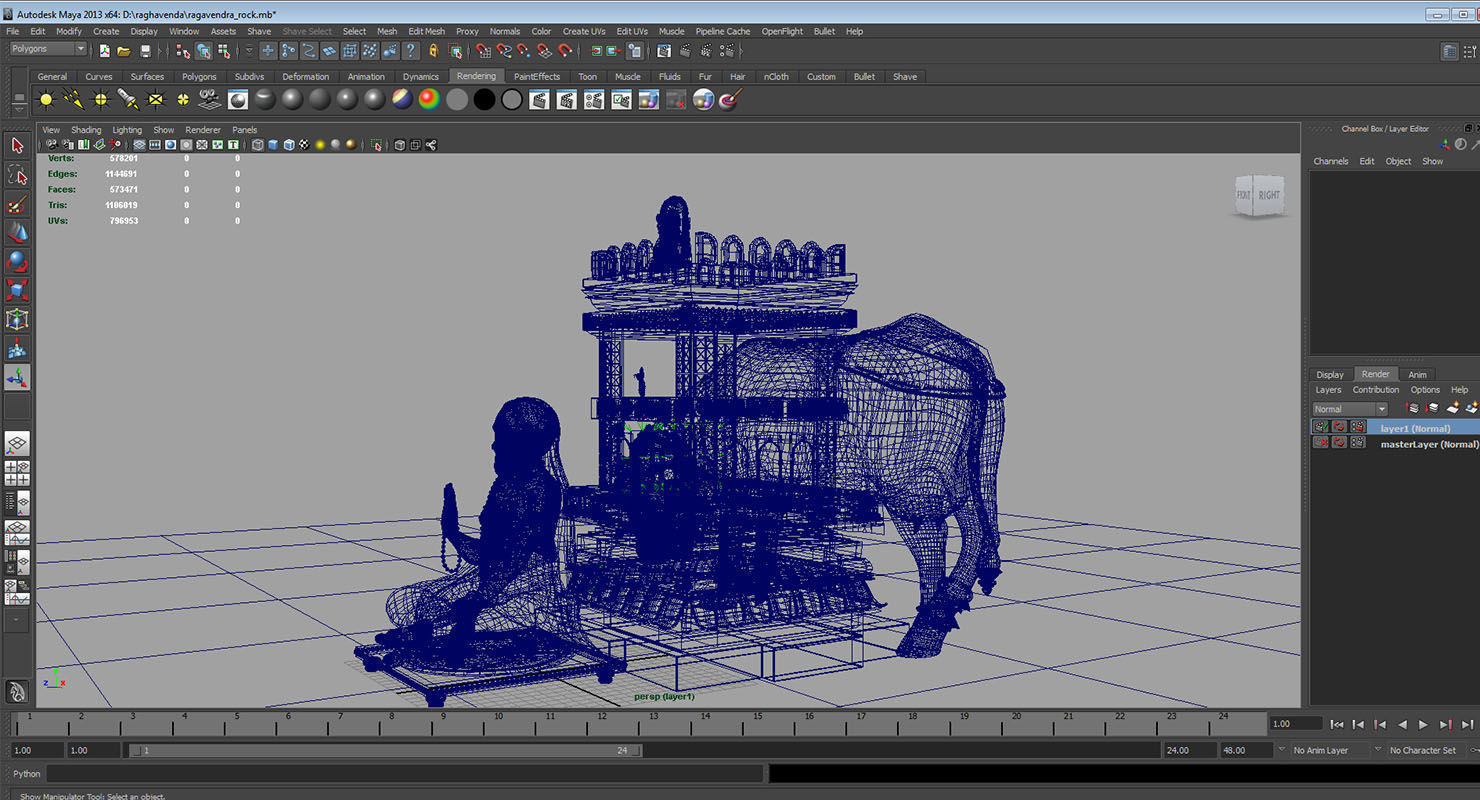
Task: Open the viewport Shading menu
Action: (x=86, y=130)
